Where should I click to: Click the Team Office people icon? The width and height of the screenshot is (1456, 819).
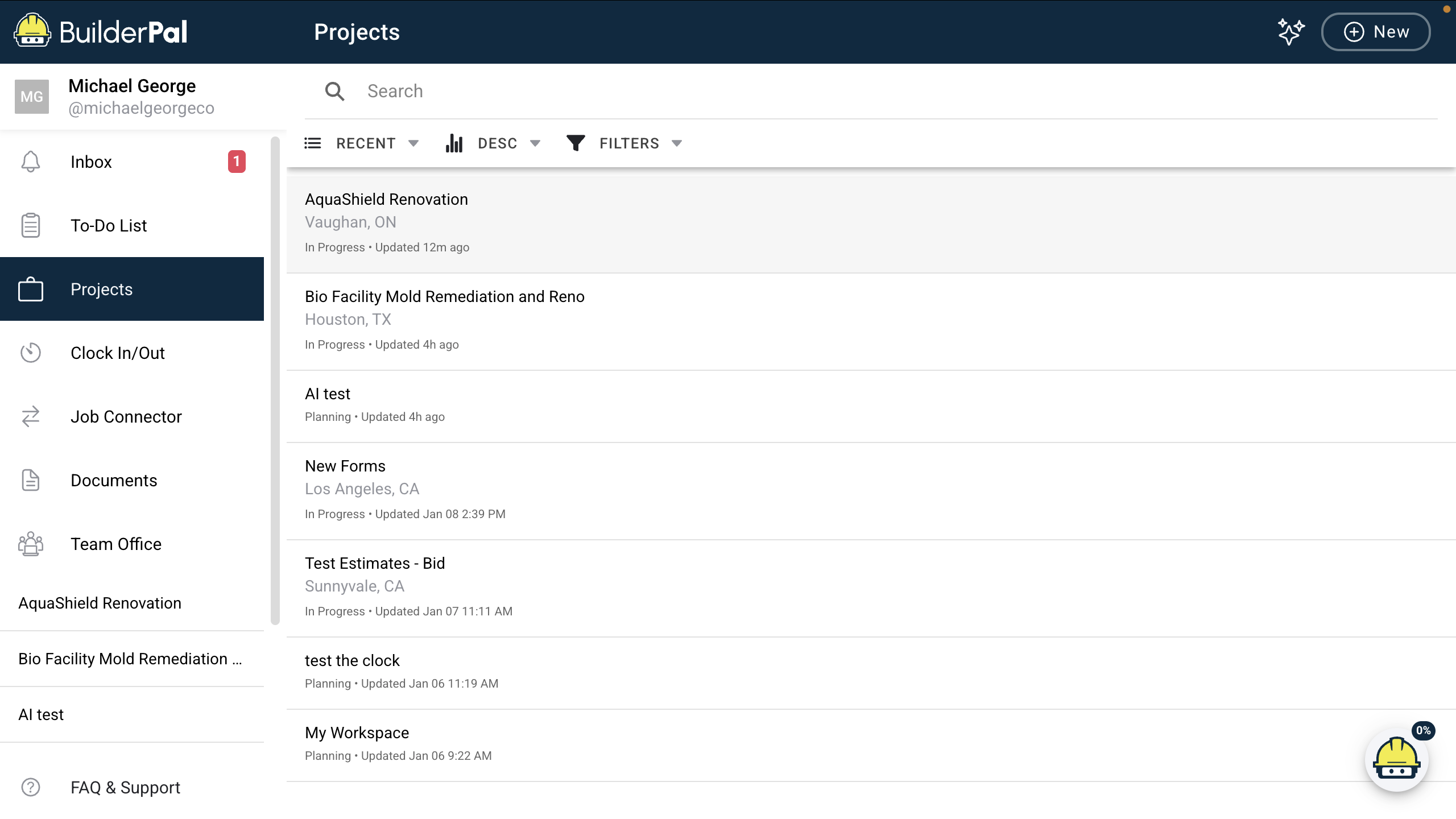click(x=31, y=544)
